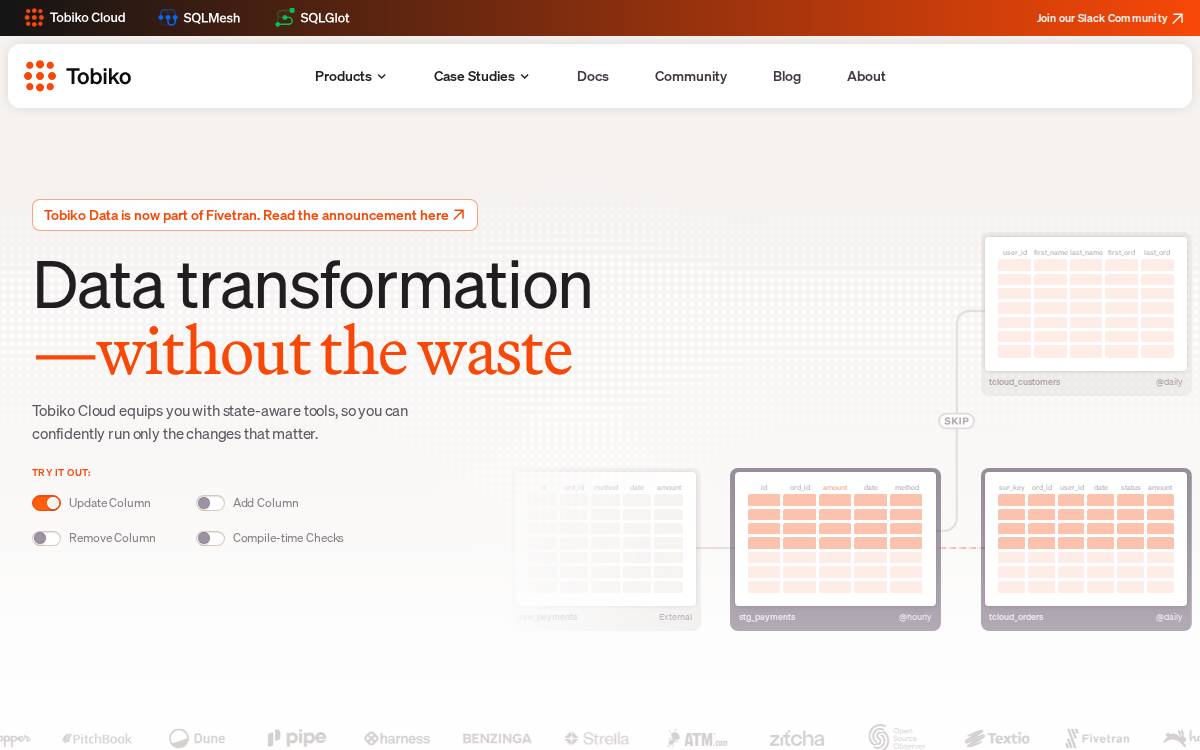The image size is (1200, 750).
Task: Click the Open Source Observer logo
Action: [x=897, y=738]
